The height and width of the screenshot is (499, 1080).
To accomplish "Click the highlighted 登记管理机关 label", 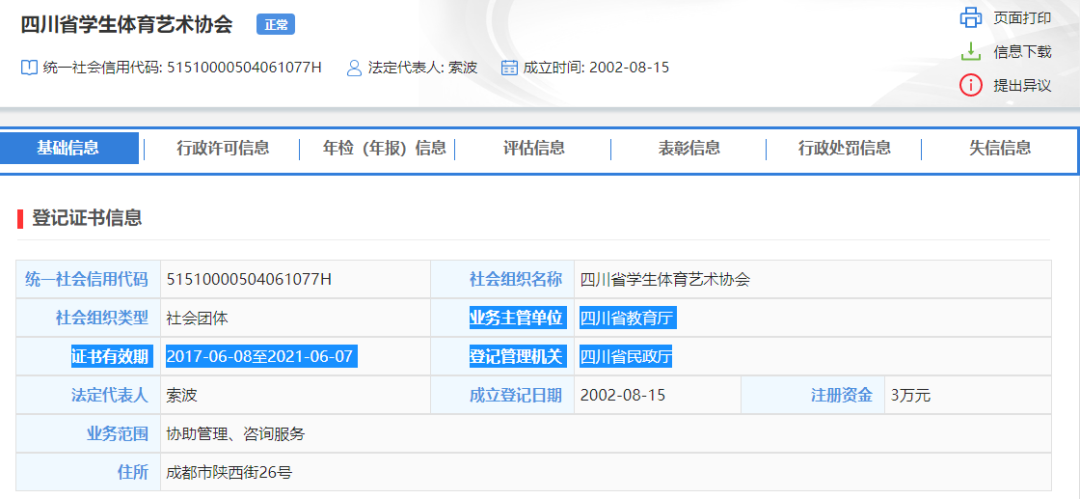I will [x=517, y=356].
